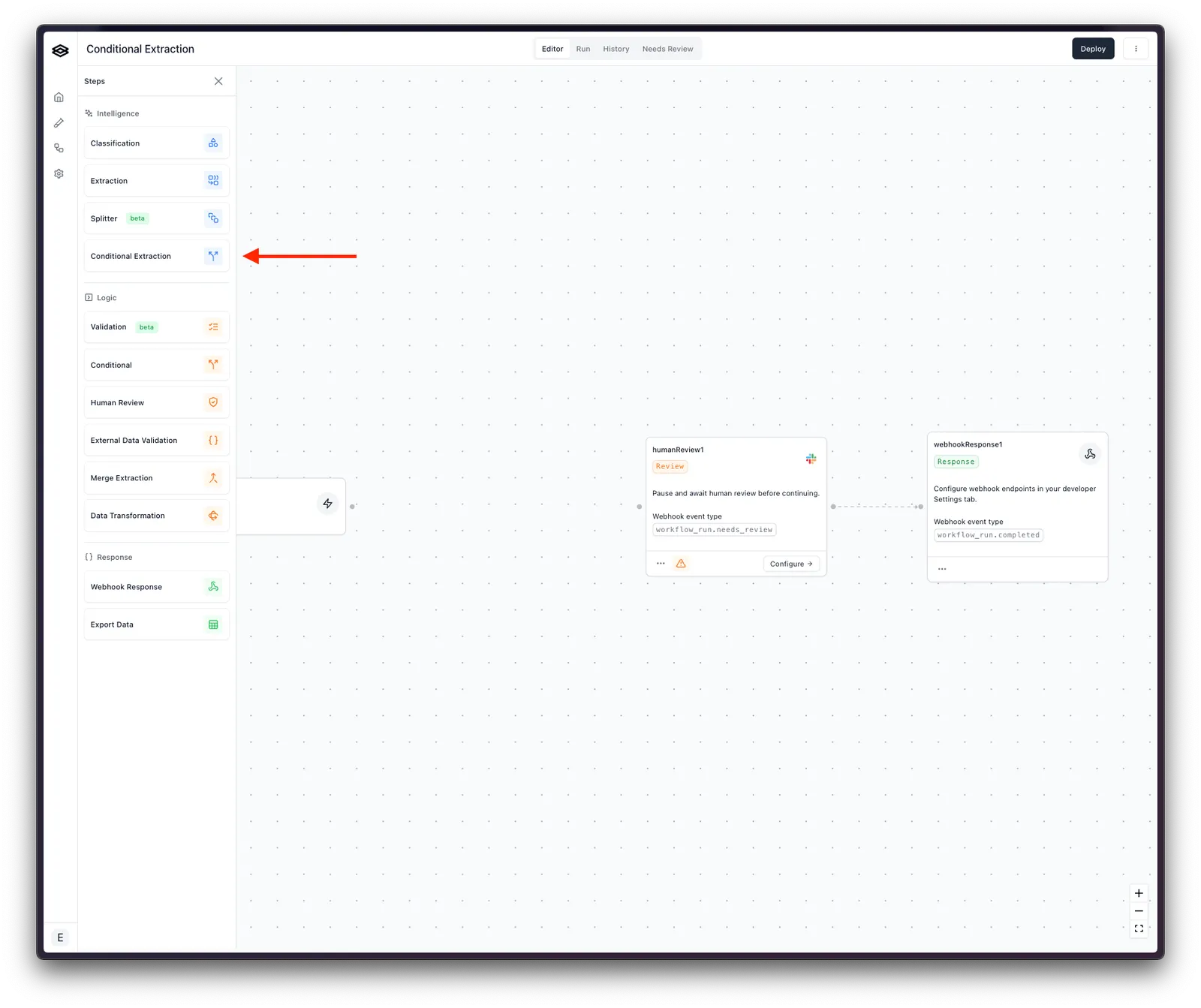Switch to the Needs Review tab

[667, 49]
